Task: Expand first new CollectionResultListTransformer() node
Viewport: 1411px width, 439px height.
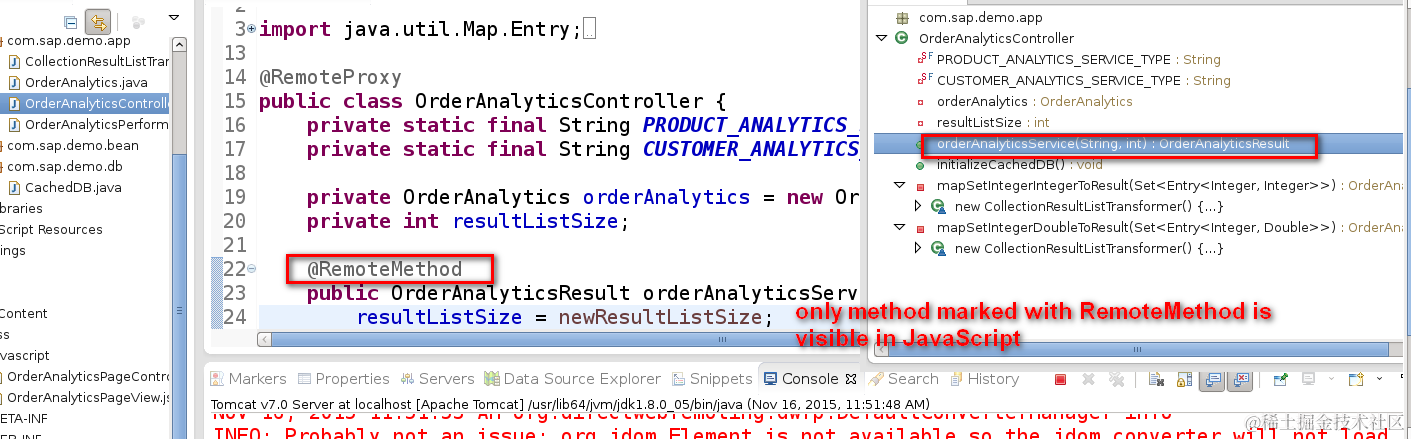Action: click(x=920, y=206)
